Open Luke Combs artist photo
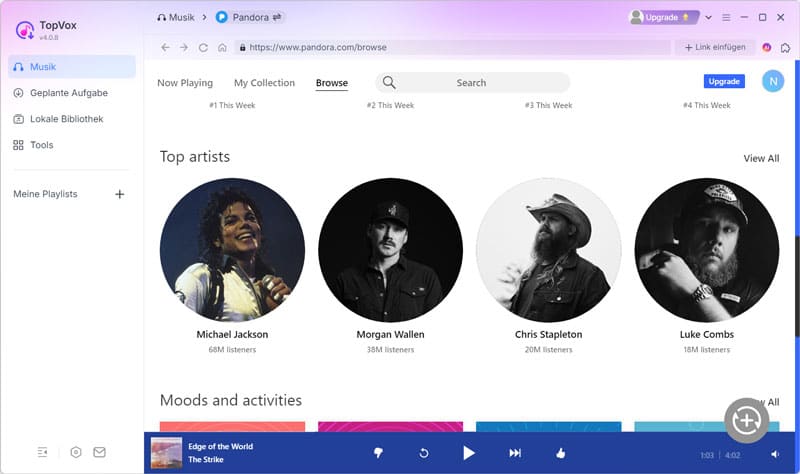800x474 pixels. point(707,250)
